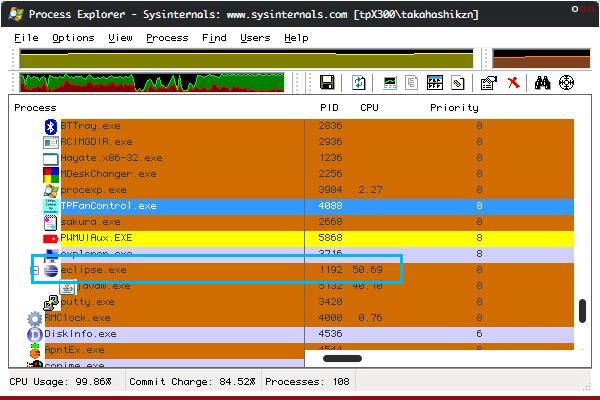Click the Commit Charge 84.52% status entry
Screen dimensions: 600x400
(192, 382)
